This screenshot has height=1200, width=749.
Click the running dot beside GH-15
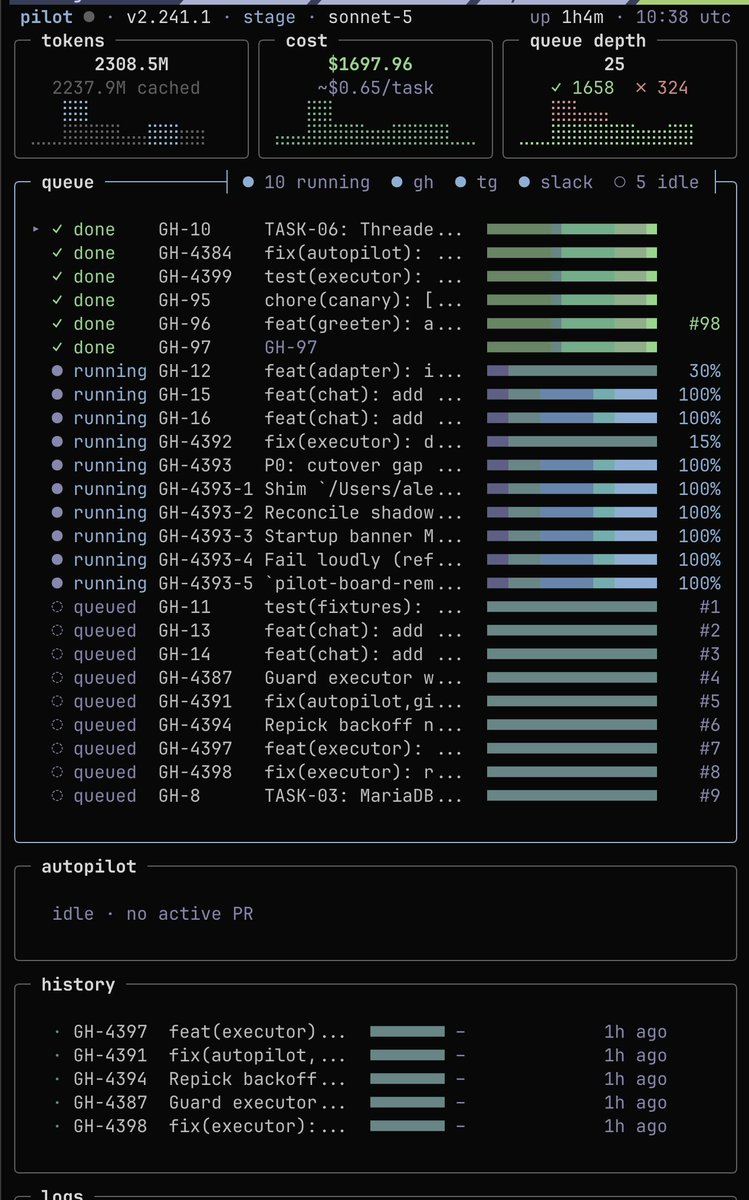pyautogui.click(x=58, y=395)
